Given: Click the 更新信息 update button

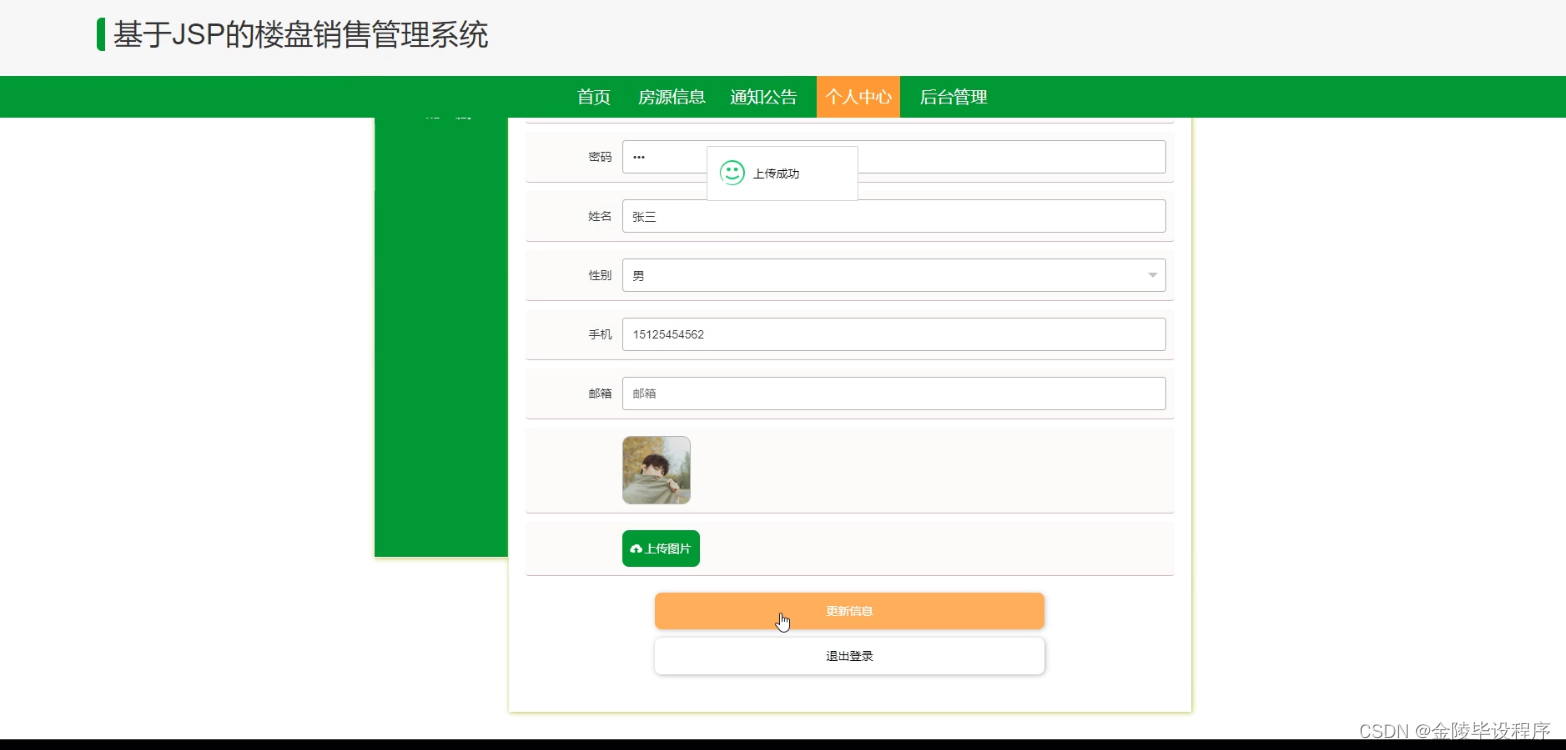Looking at the screenshot, I should [849, 611].
